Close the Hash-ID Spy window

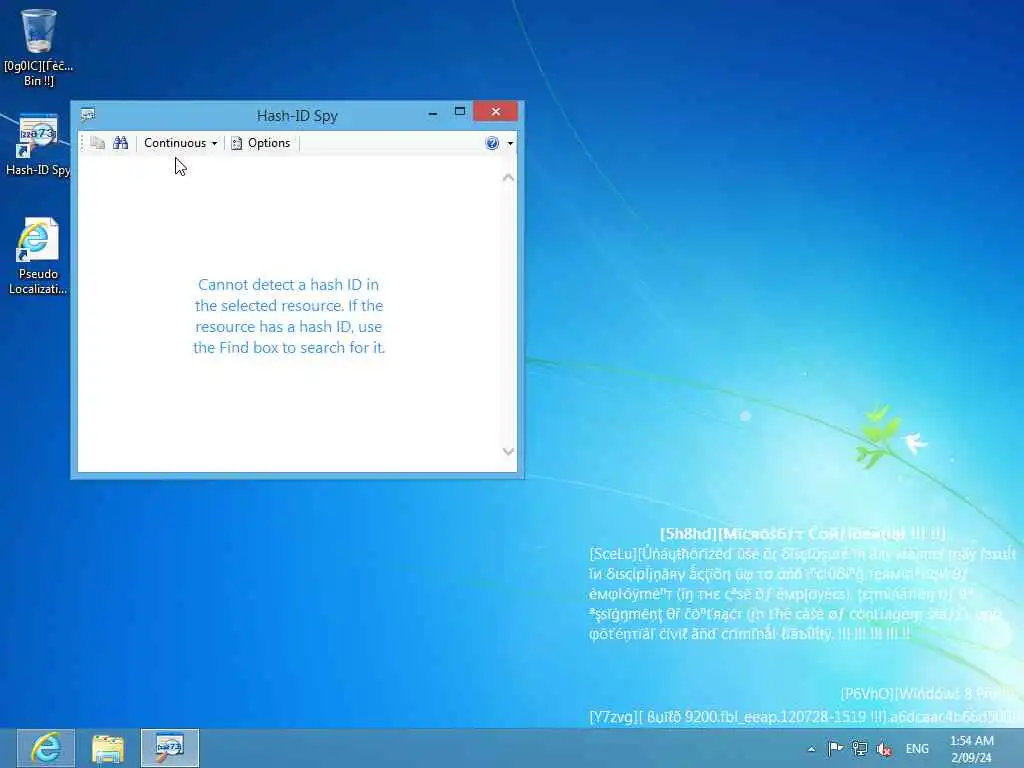tap(496, 112)
